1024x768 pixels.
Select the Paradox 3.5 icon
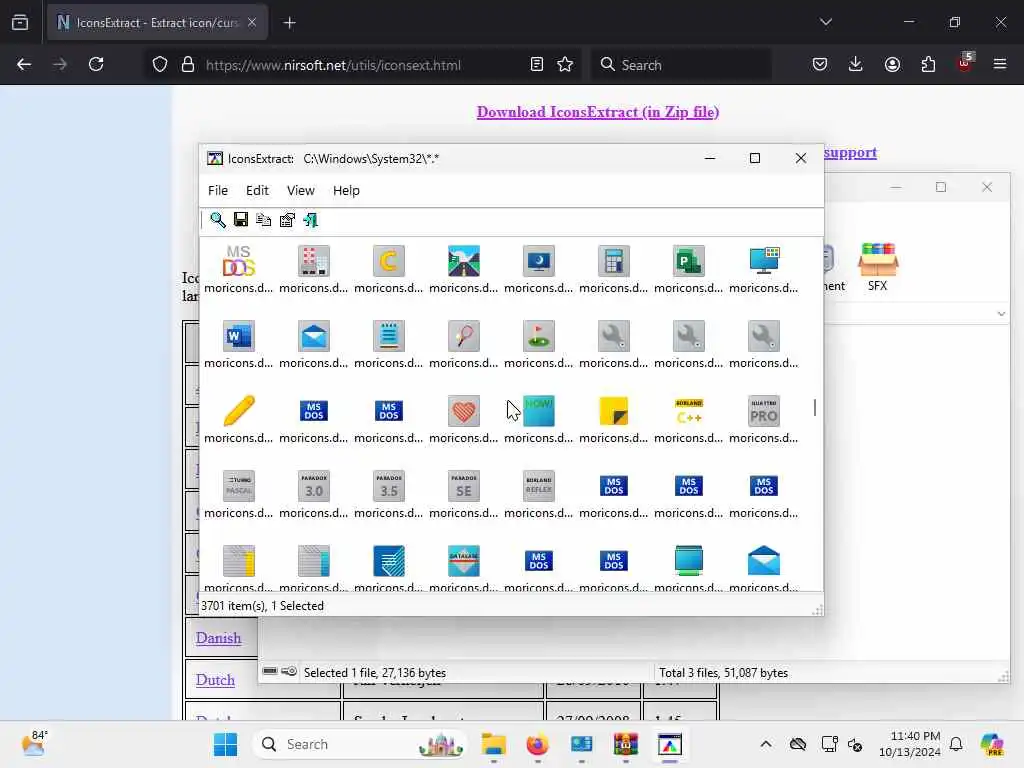pyautogui.click(x=389, y=487)
